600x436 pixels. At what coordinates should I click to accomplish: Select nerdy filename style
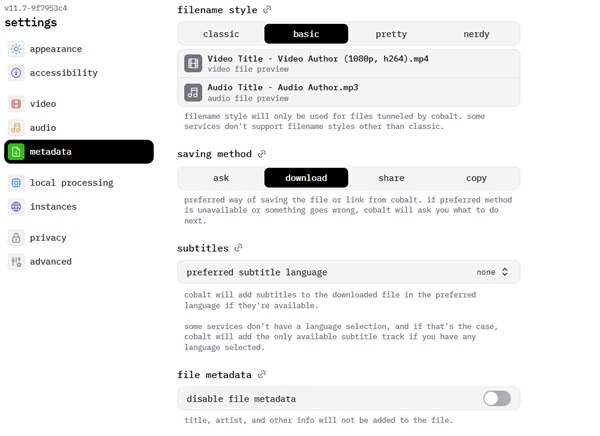point(476,34)
